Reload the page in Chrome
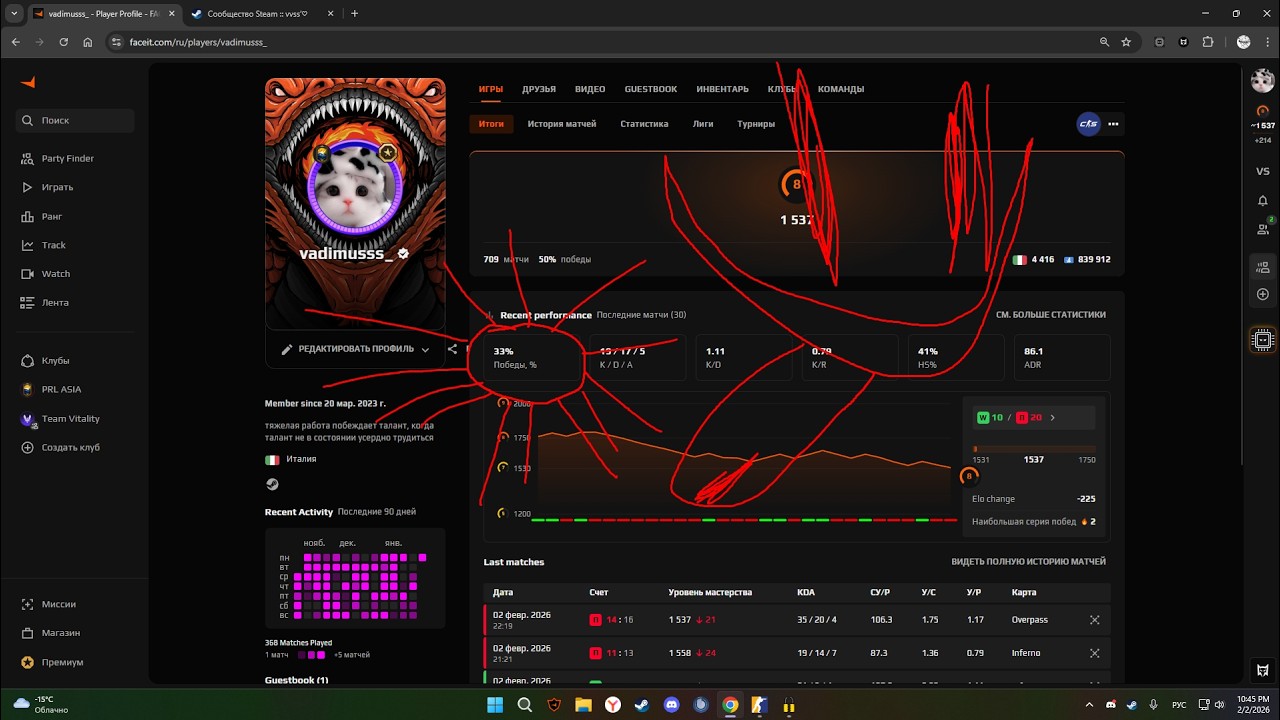 tap(64, 42)
